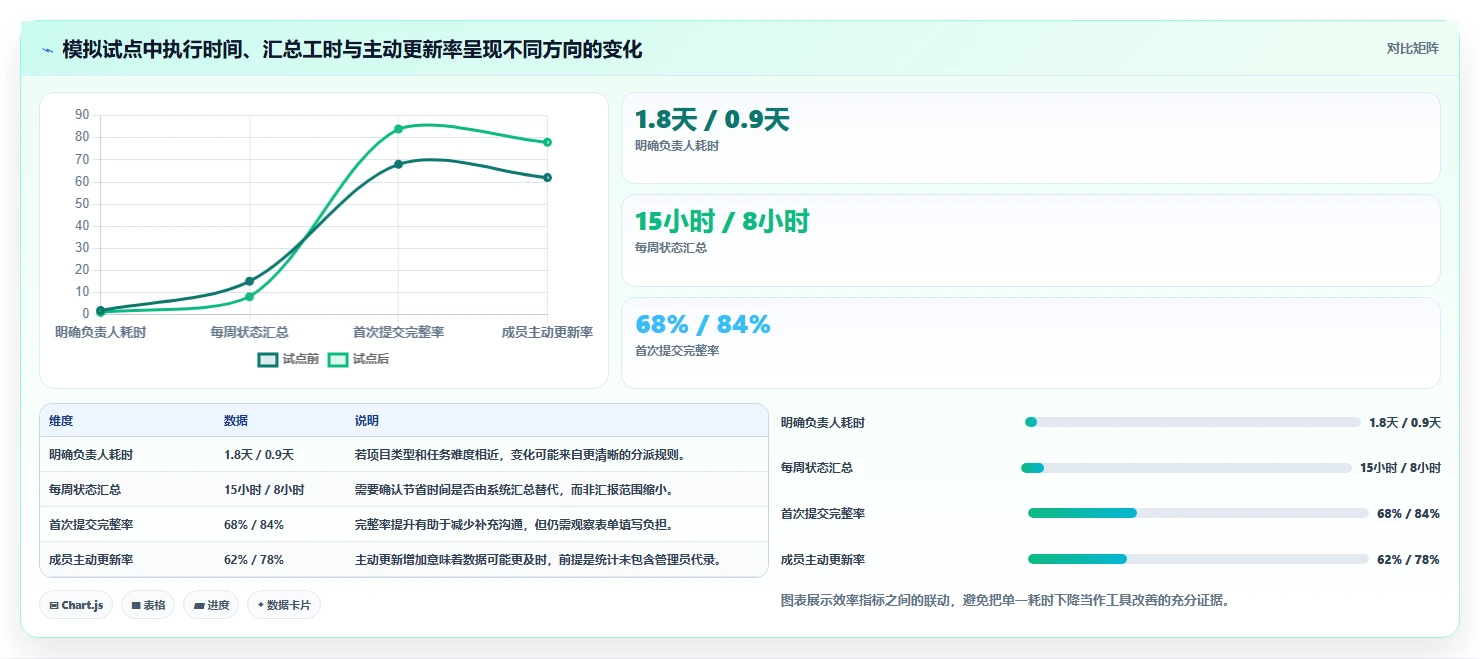Click table cell 62% / 78%
Image resolution: width=1480 pixels, height=659 pixels.
(254, 560)
